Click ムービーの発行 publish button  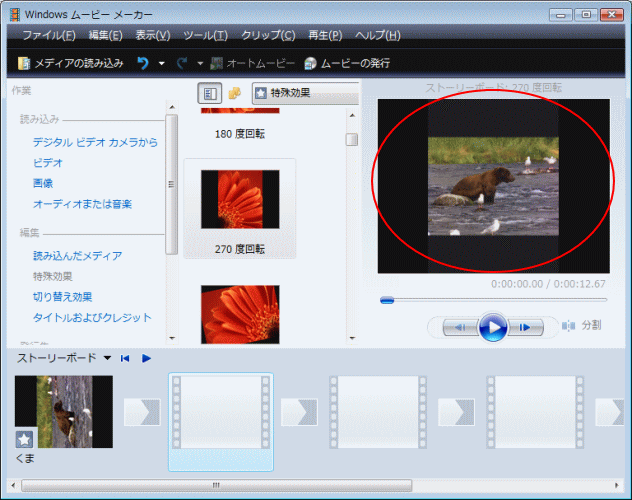(347, 63)
